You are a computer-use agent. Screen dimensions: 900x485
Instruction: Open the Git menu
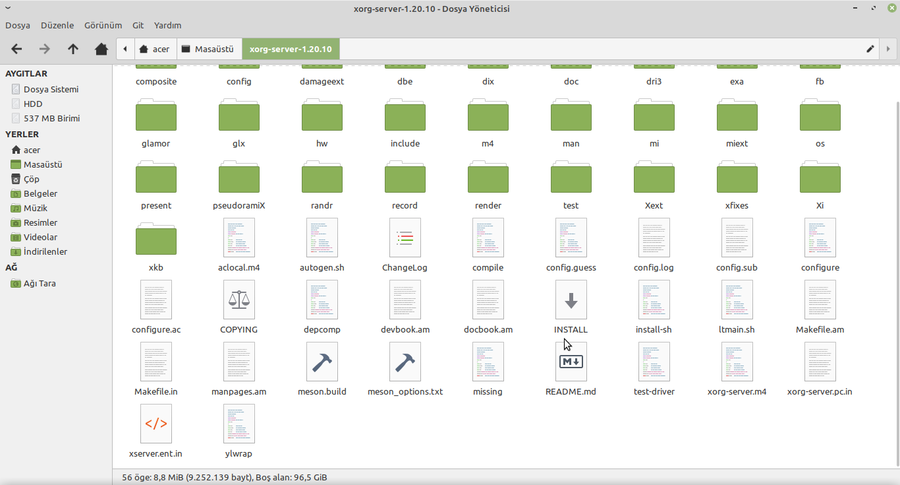pos(138,25)
